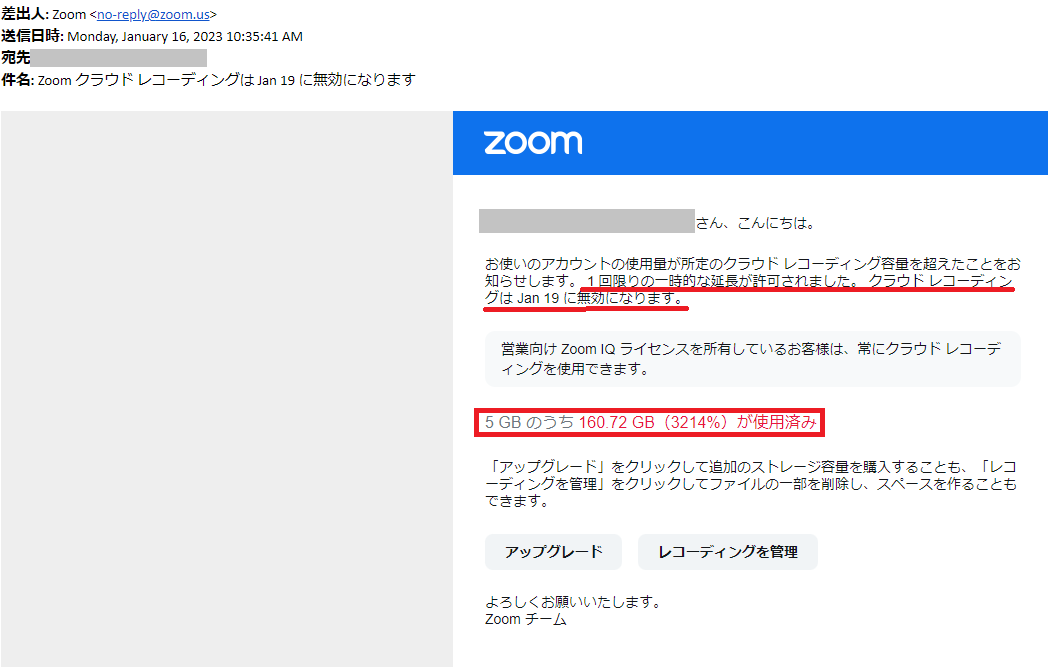Screen dimensions: 1048x667
Task: Click the underlined Jan 19 expiration sentence
Action: pyautogui.click(x=749, y=289)
